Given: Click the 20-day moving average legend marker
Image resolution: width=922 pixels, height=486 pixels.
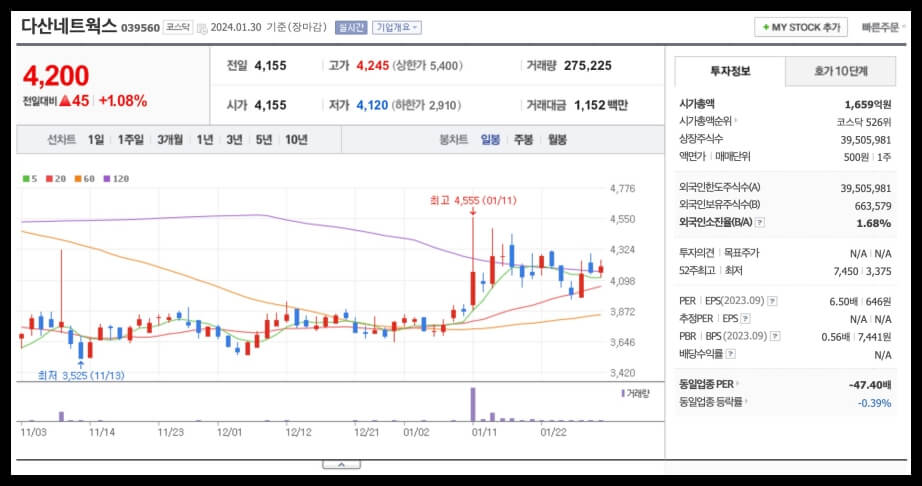Looking at the screenshot, I should pyautogui.click(x=49, y=179).
